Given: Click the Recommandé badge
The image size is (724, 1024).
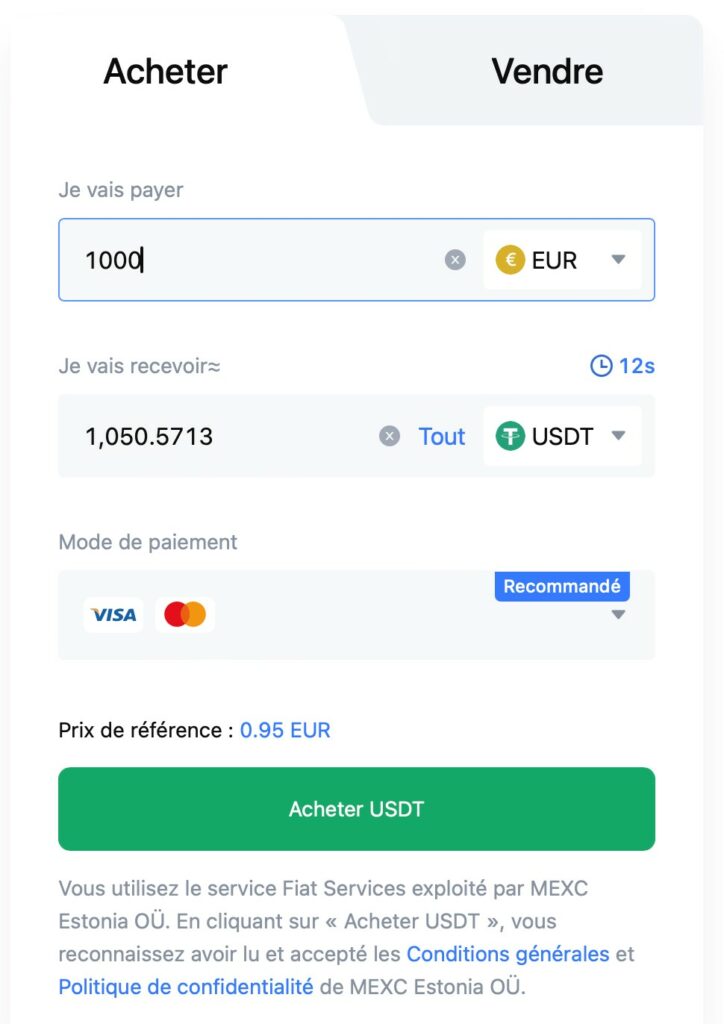Looking at the screenshot, I should pyautogui.click(x=562, y=586).
